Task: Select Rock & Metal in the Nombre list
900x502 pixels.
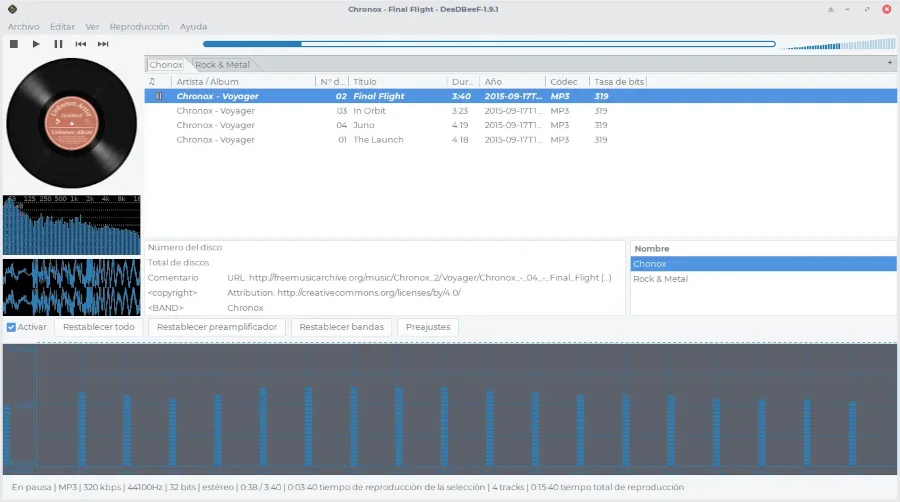Action: (763, 279)
